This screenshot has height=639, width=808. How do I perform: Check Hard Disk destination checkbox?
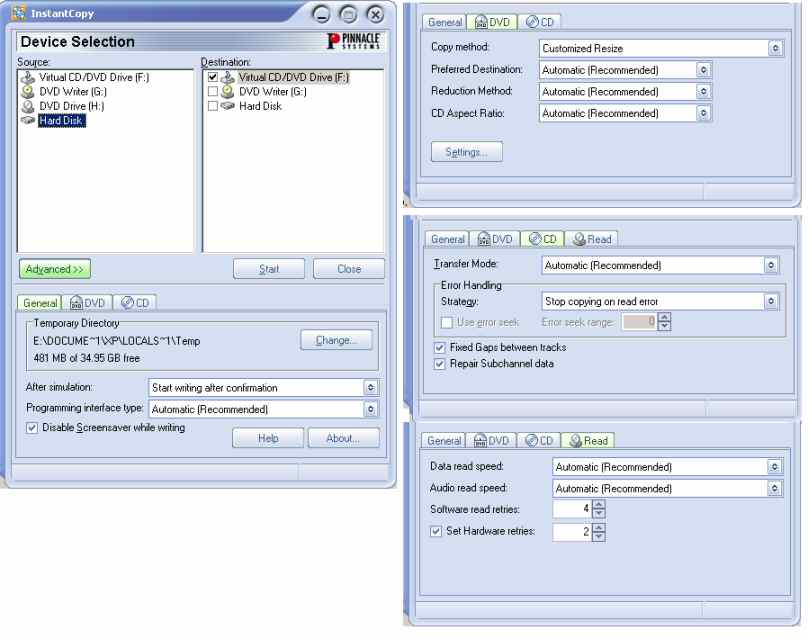tap(213, 106)
